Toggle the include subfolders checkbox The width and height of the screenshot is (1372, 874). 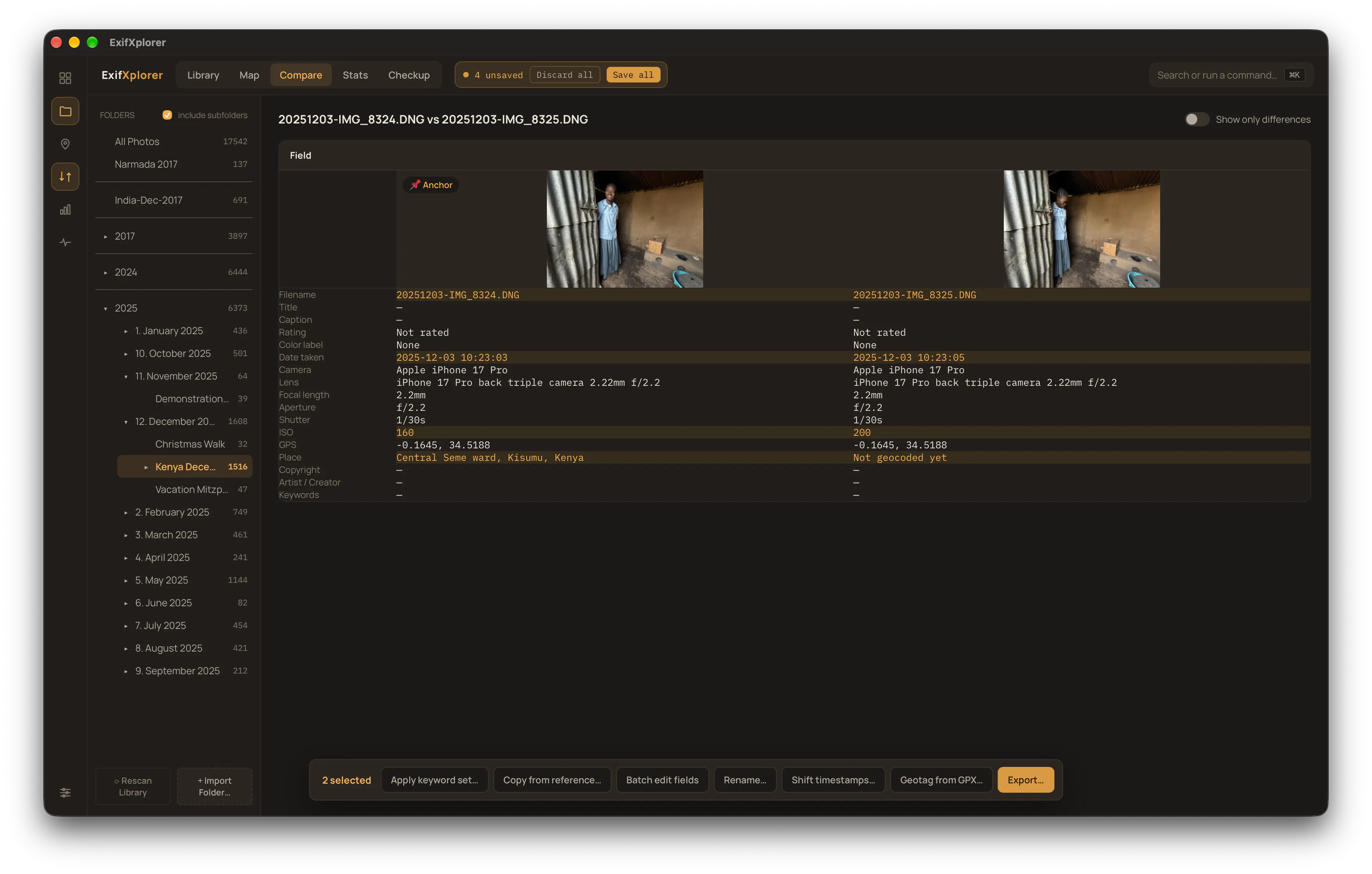tap(167, 115)
